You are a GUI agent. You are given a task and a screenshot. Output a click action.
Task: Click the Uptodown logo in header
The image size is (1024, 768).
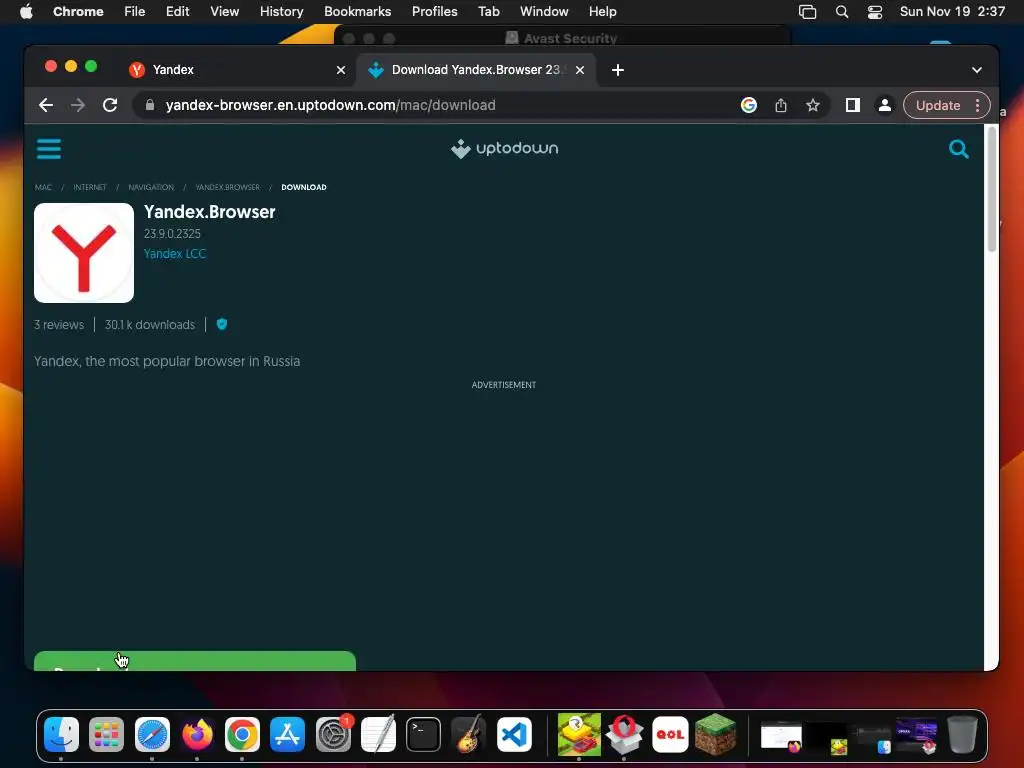(504, 149)
